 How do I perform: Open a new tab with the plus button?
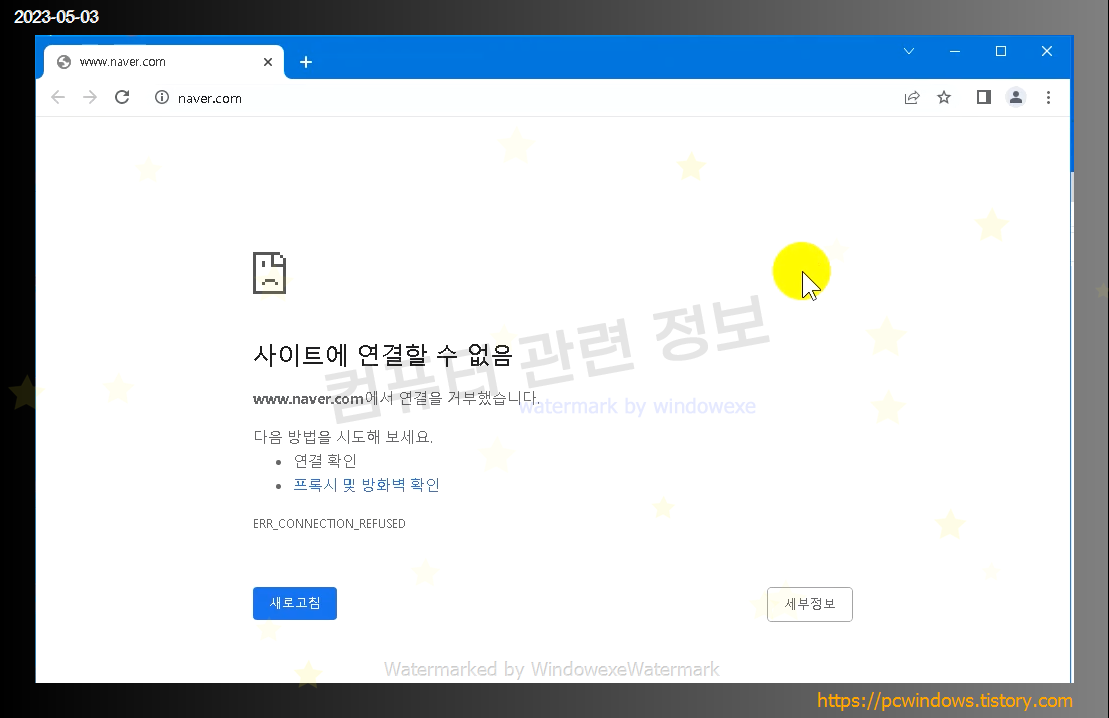click(x=306, y=62)
